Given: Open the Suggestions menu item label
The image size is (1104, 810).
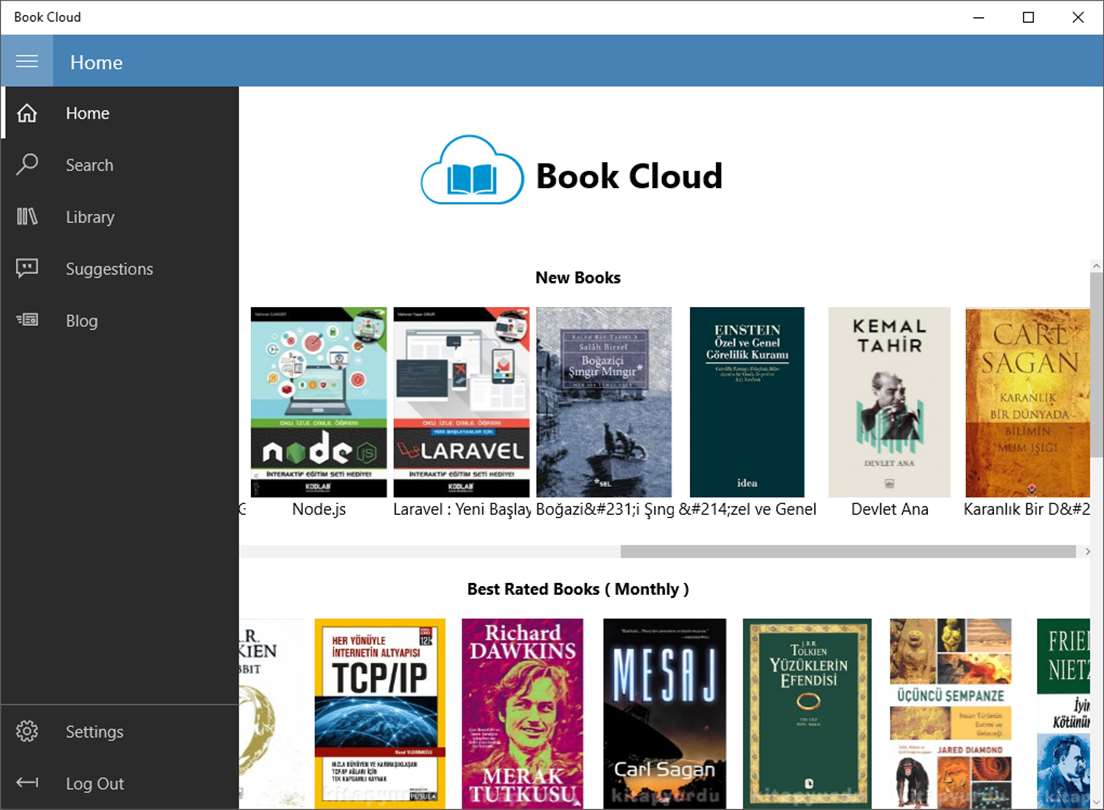Looking at the screenshot, I should click(x=109, y=269).
